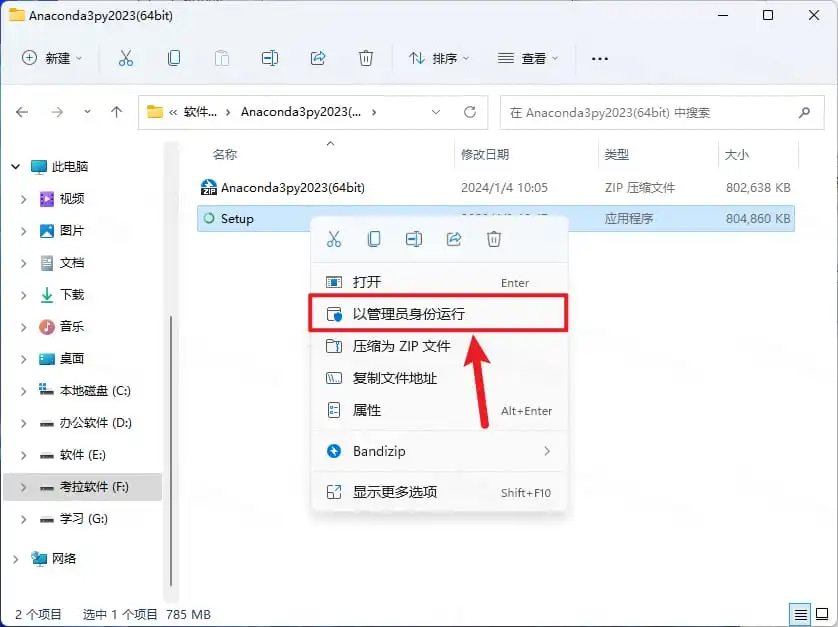The height and width of the screenshot is (627, 838).
Task: Click the Cut icon in the context menu
Action: (x=334, y=239)
